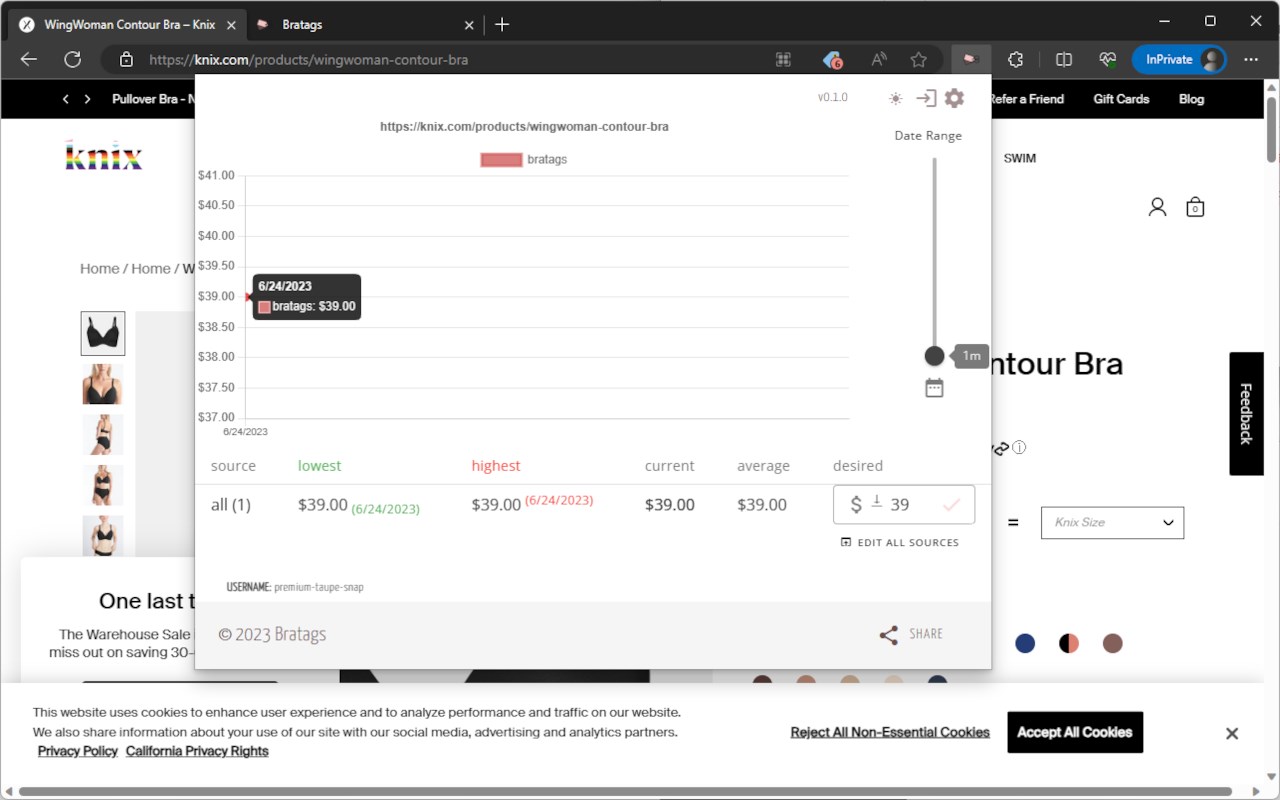
Task: Open California Privacy Rights link
Action: tap(197, 751)
